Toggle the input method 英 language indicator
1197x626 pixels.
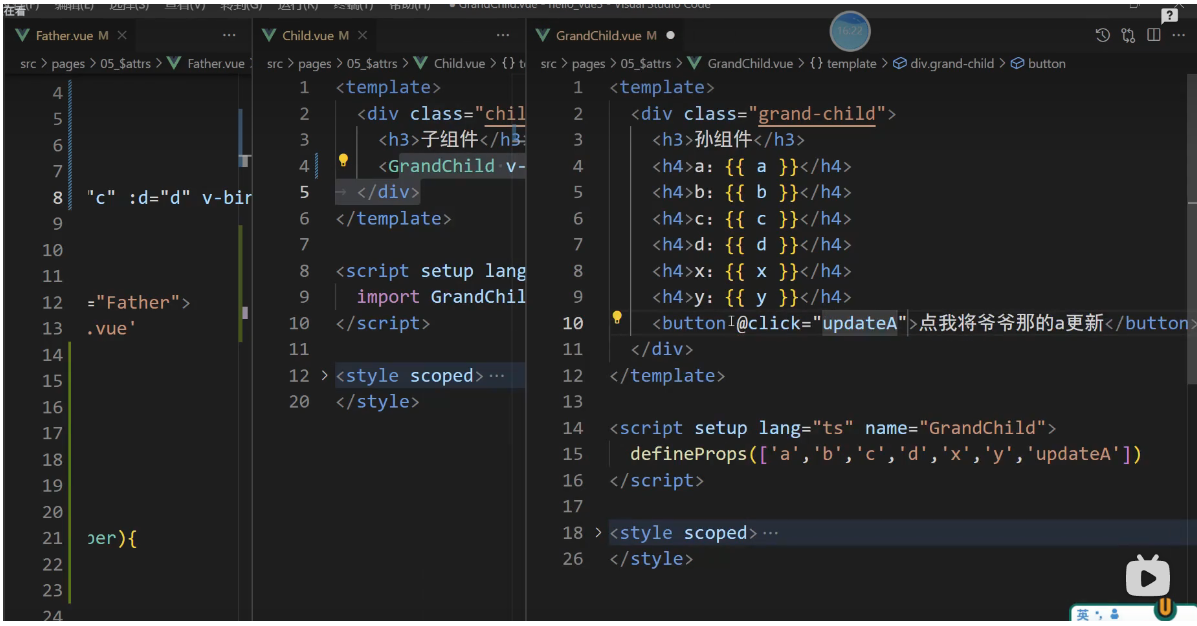(x=1082, y=615)
